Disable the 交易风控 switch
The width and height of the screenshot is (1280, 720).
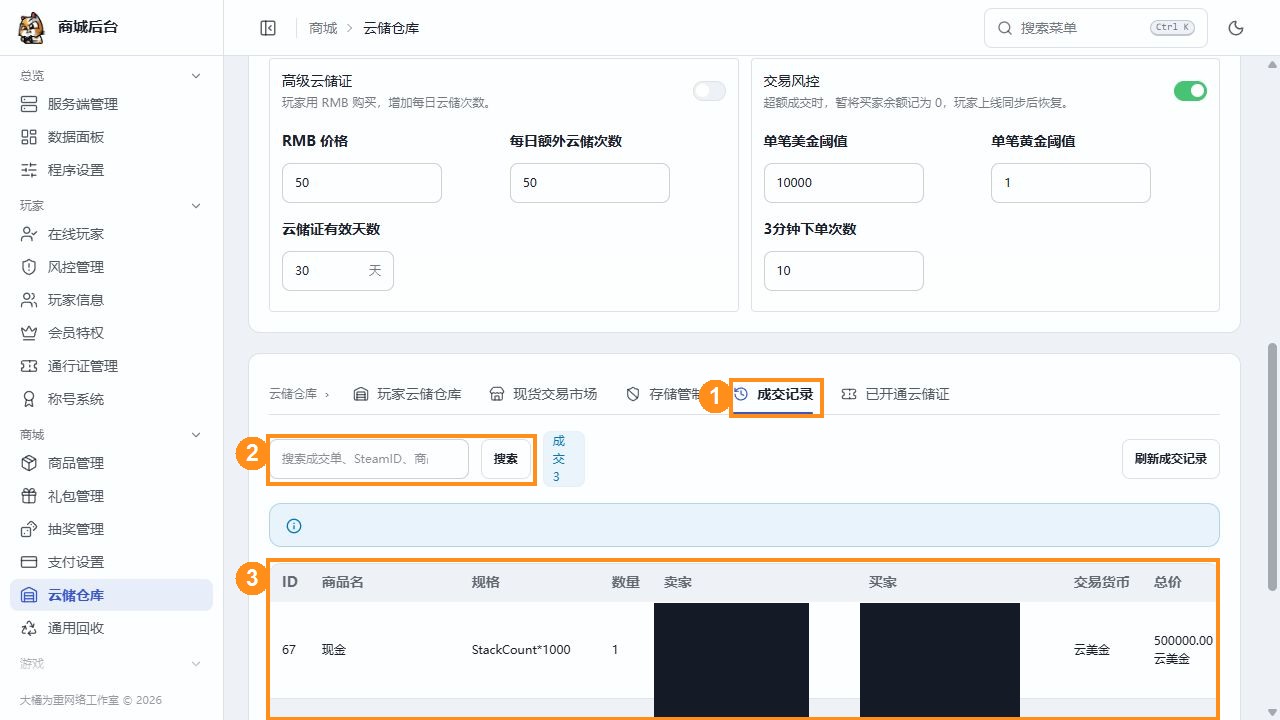[x=1190, y=91]
